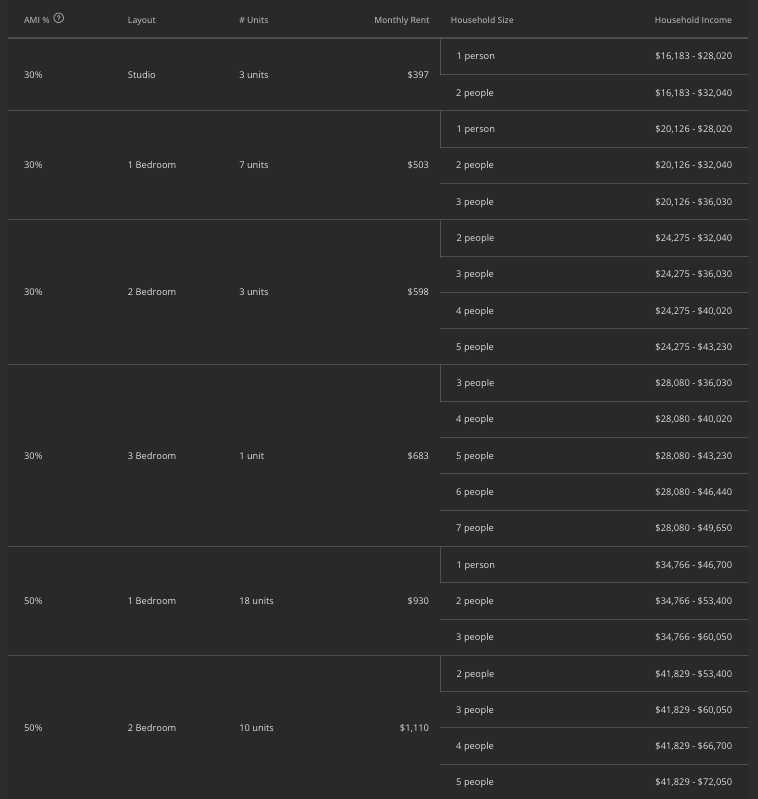Select the $930 monthly rent value
This screenshot has width=758, height=799.
[418, 601]
